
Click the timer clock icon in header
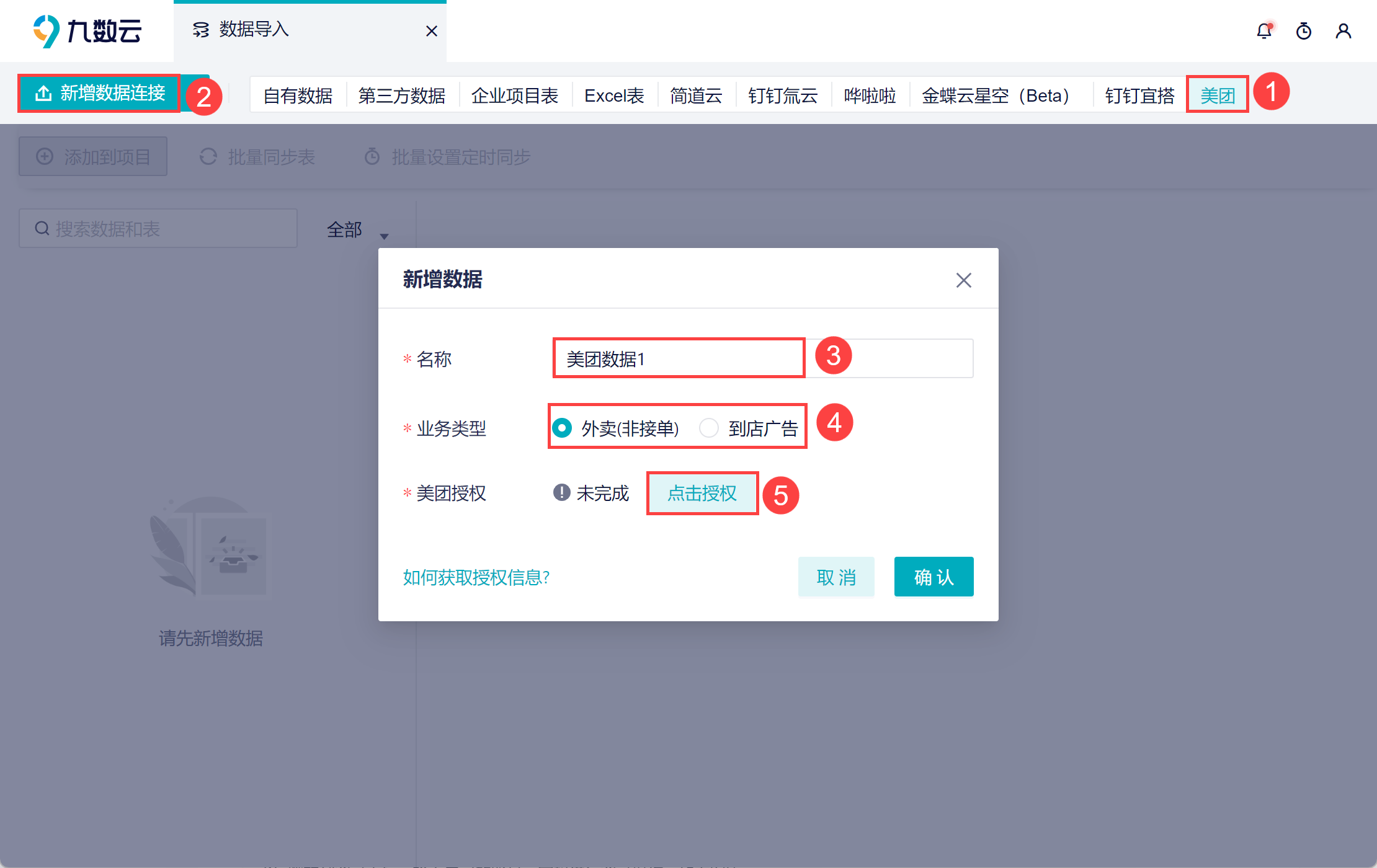1304,31
